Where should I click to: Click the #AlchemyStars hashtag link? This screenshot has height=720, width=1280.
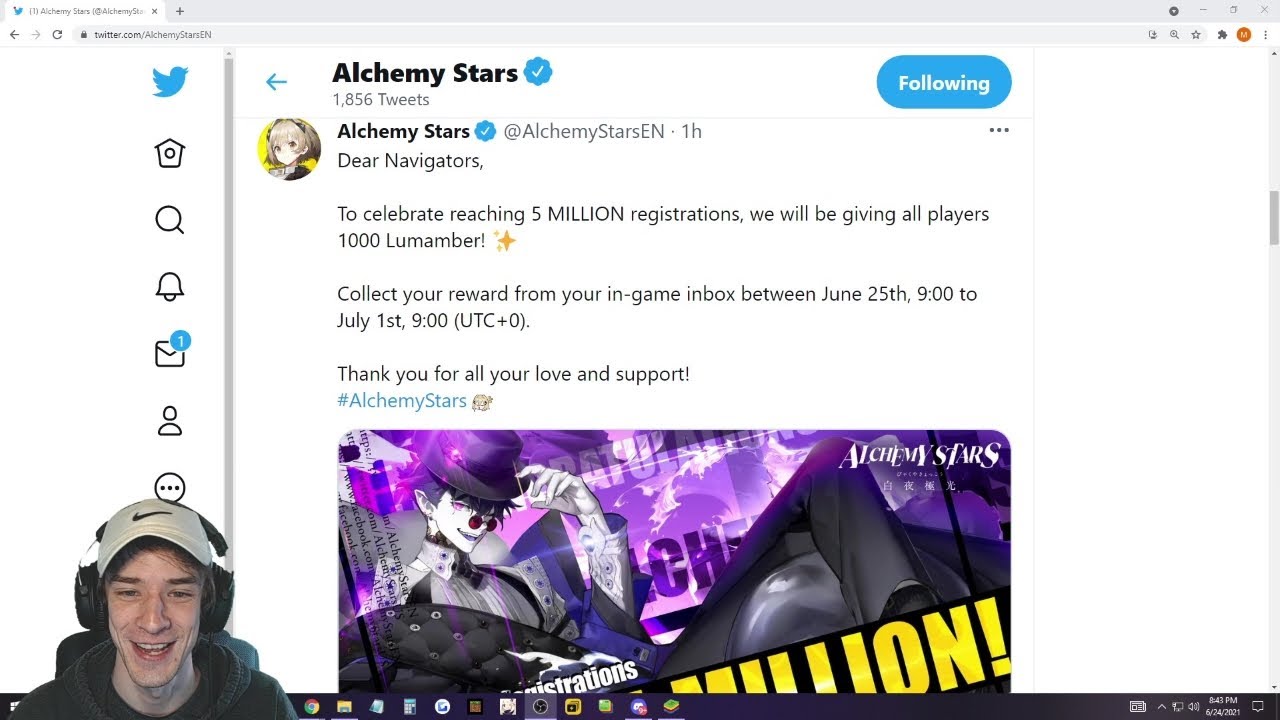pos(402,401)
